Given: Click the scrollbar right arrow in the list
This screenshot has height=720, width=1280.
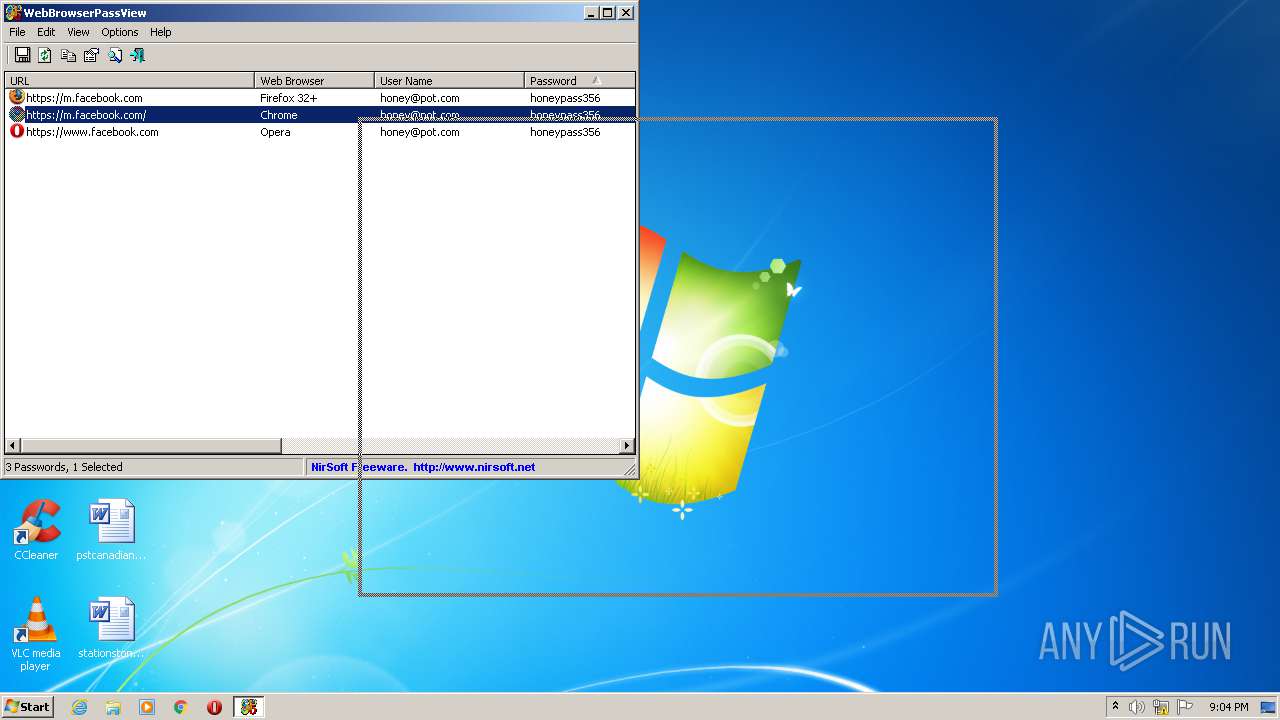Looking at the screenshot, I should 627,445.
